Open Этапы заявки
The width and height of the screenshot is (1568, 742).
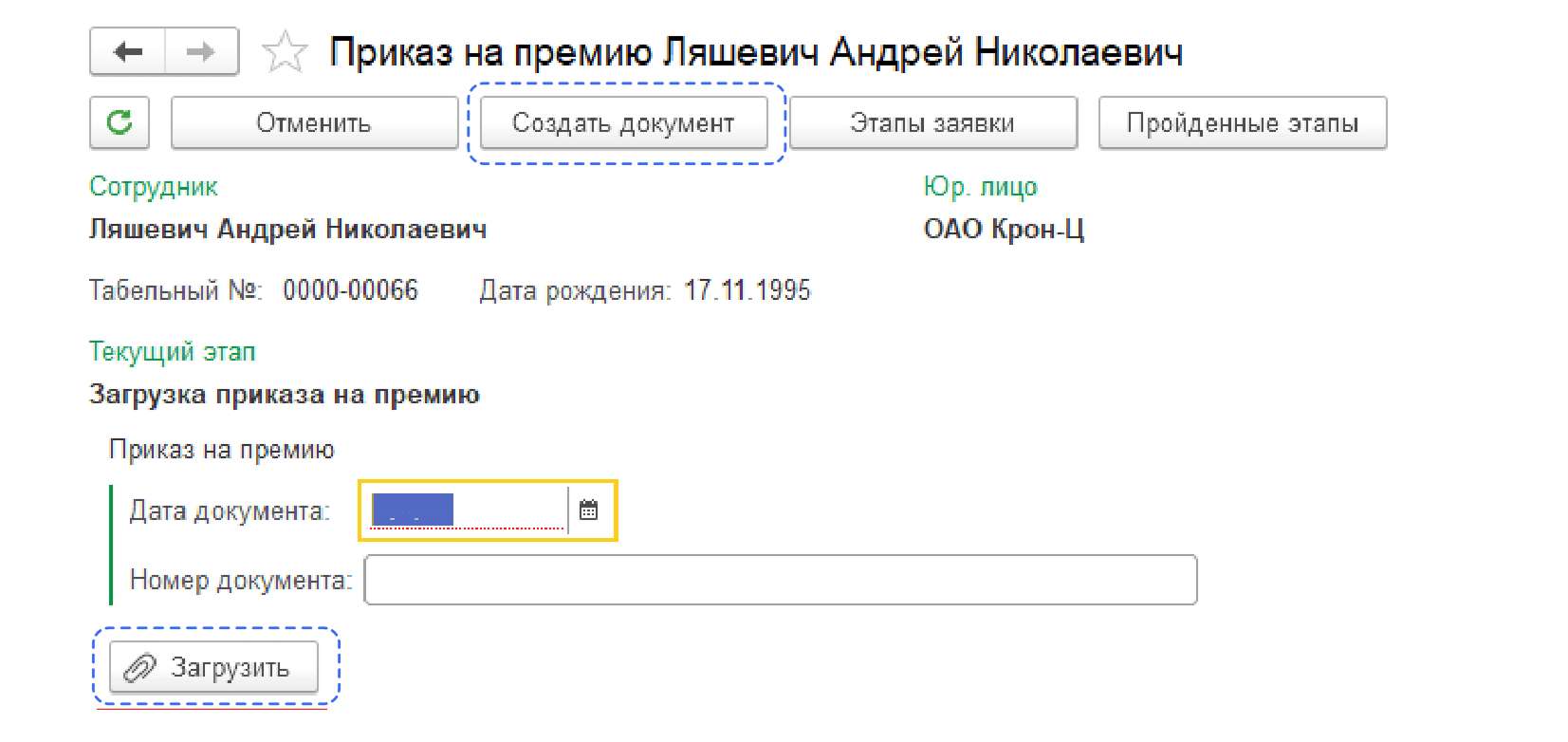(932, 123)
